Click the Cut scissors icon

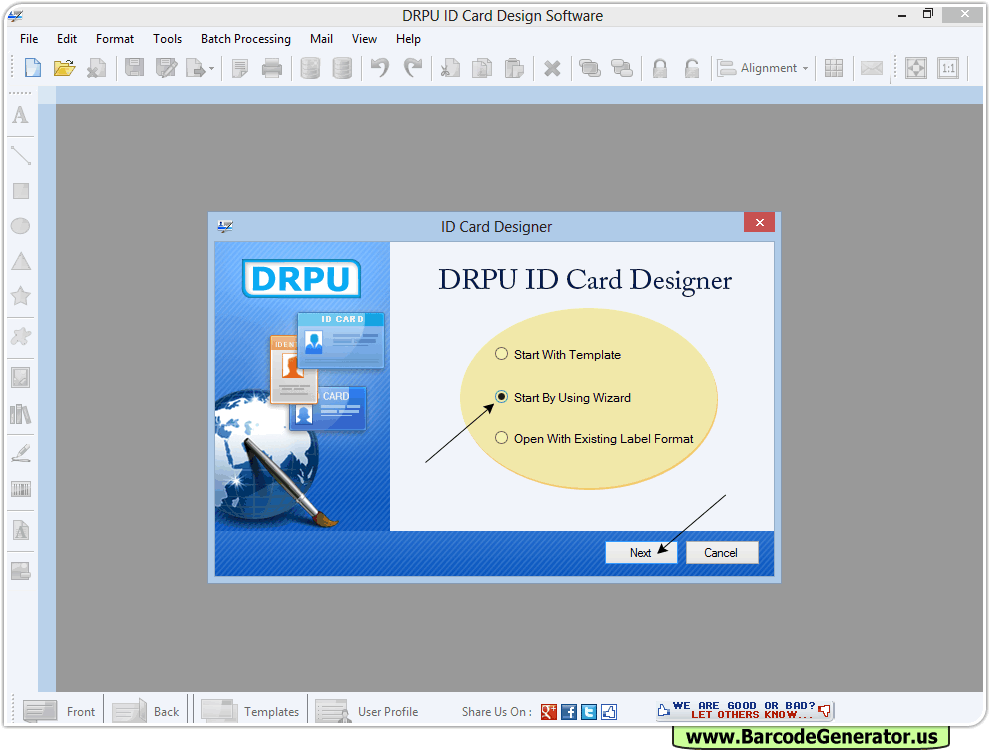coord(450,68)
